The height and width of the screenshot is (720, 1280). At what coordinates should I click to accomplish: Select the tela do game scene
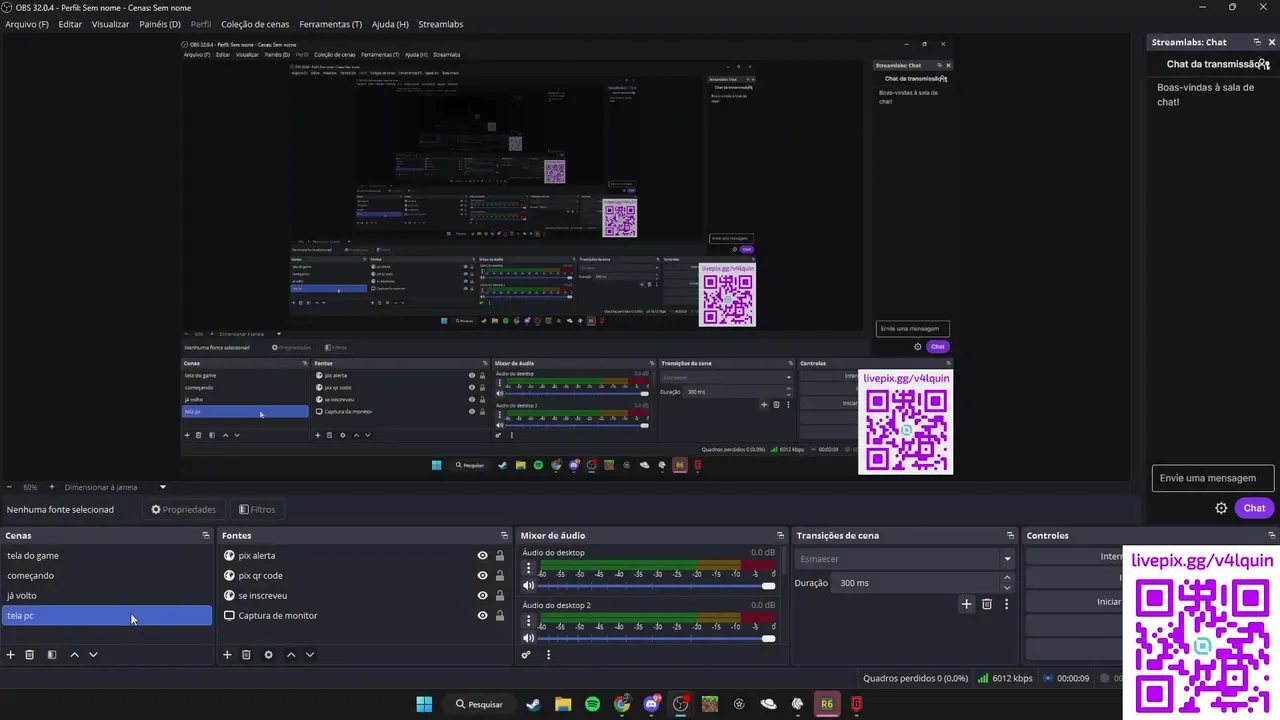click(107, 556)
